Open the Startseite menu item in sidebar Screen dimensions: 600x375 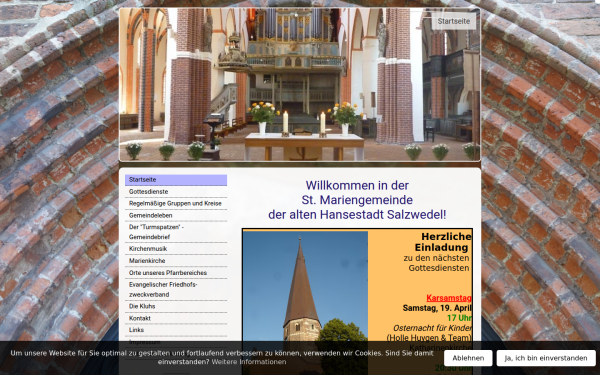[176, 180]
